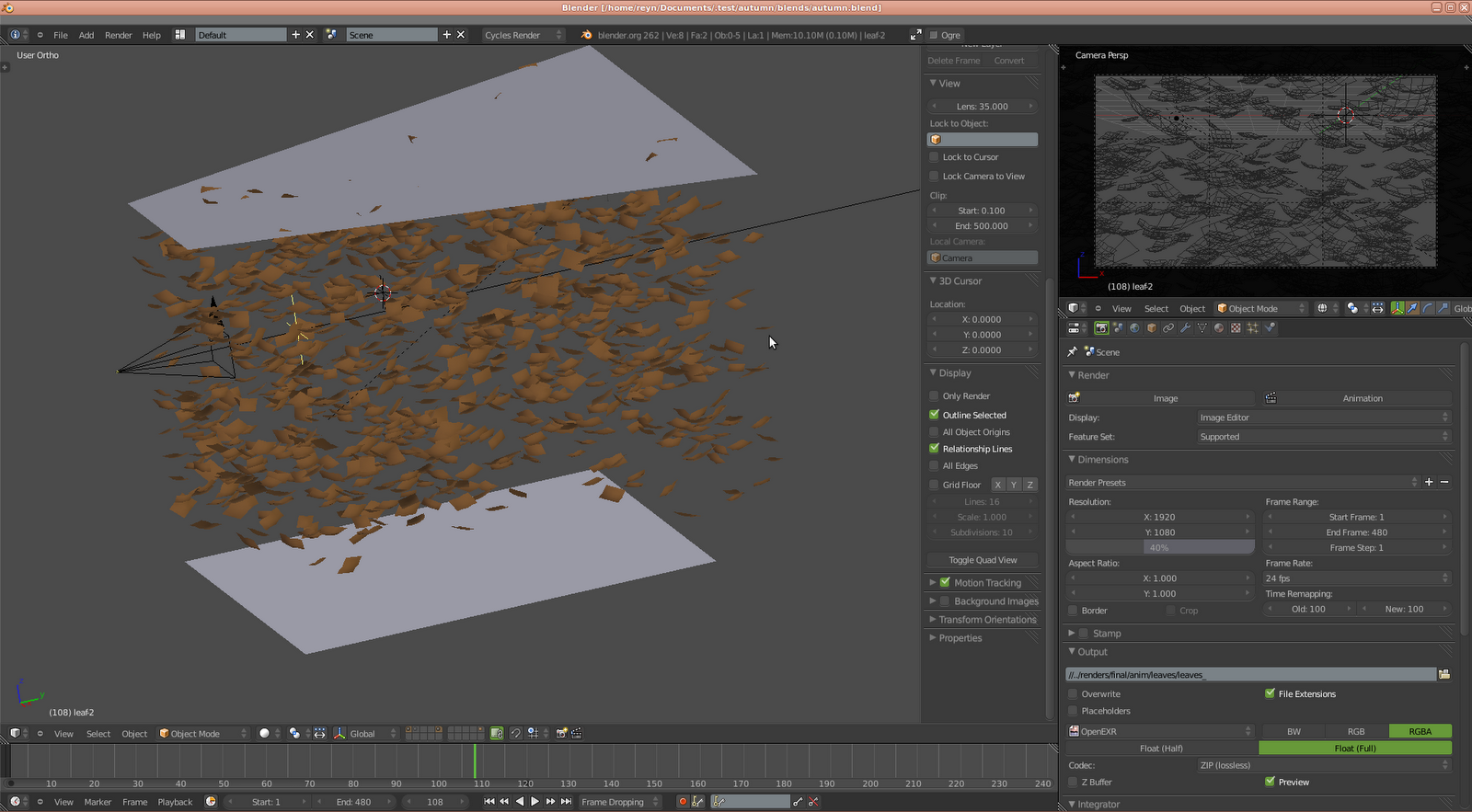This screenshot has width=1472, height=812.
Task: Disable the Outline Selected checkbox
Action: coord(935,416)
